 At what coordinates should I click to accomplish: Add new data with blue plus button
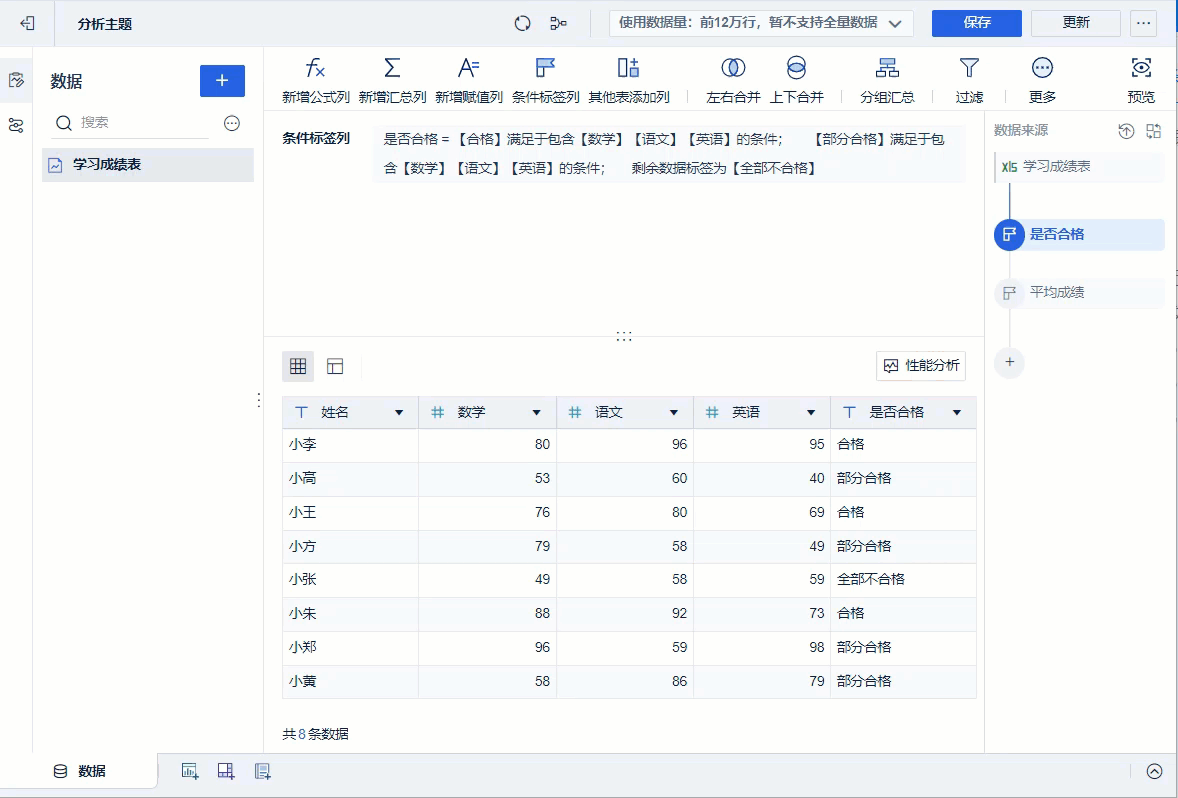tap(222, 80)
